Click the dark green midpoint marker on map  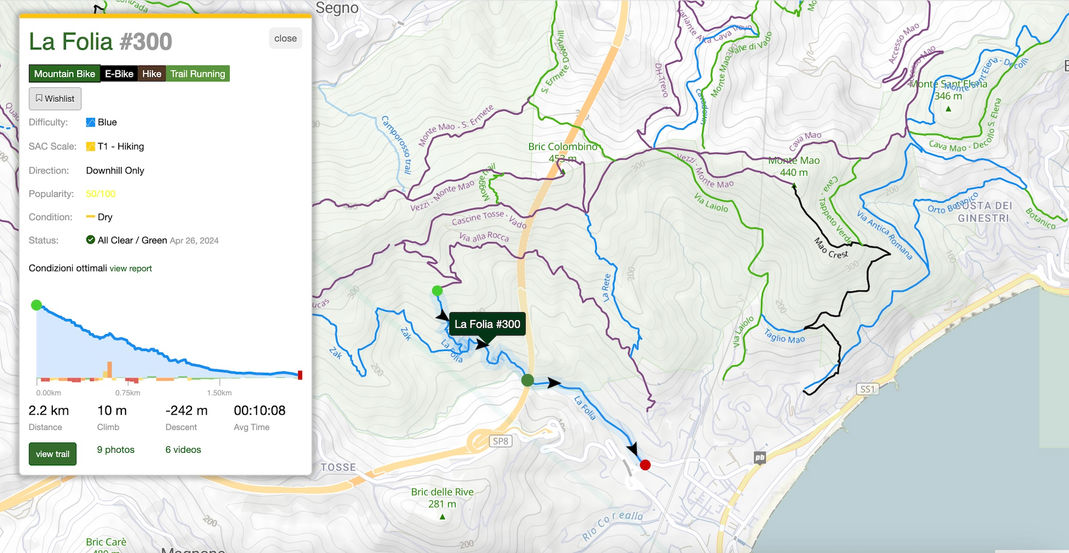[527, 380]
